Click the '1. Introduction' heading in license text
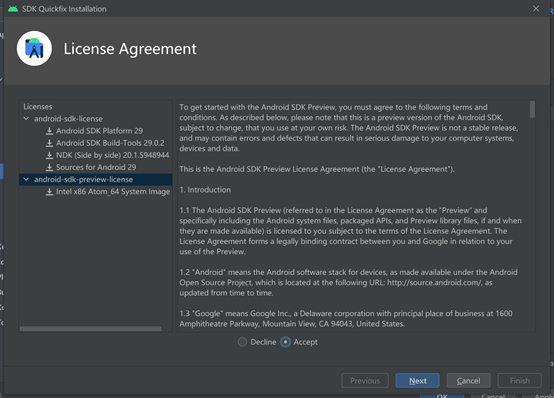Viewport: 554px width, 398px height. (x=205, y=190)
